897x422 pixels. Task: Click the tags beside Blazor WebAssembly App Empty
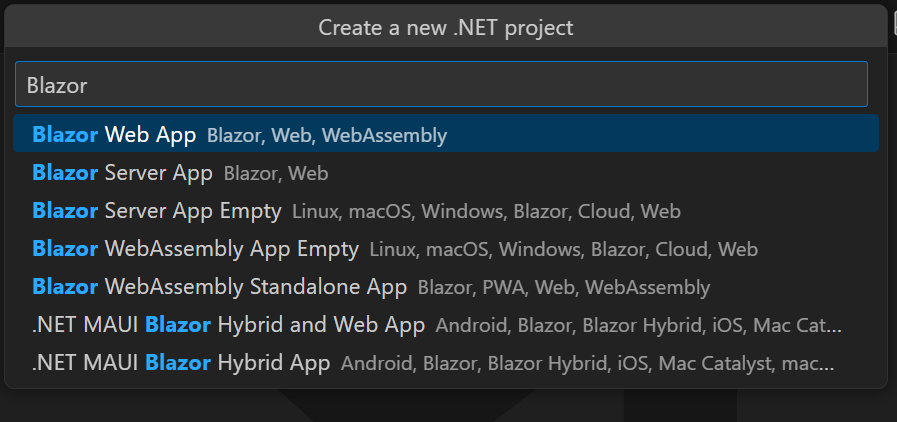(563, 250)
